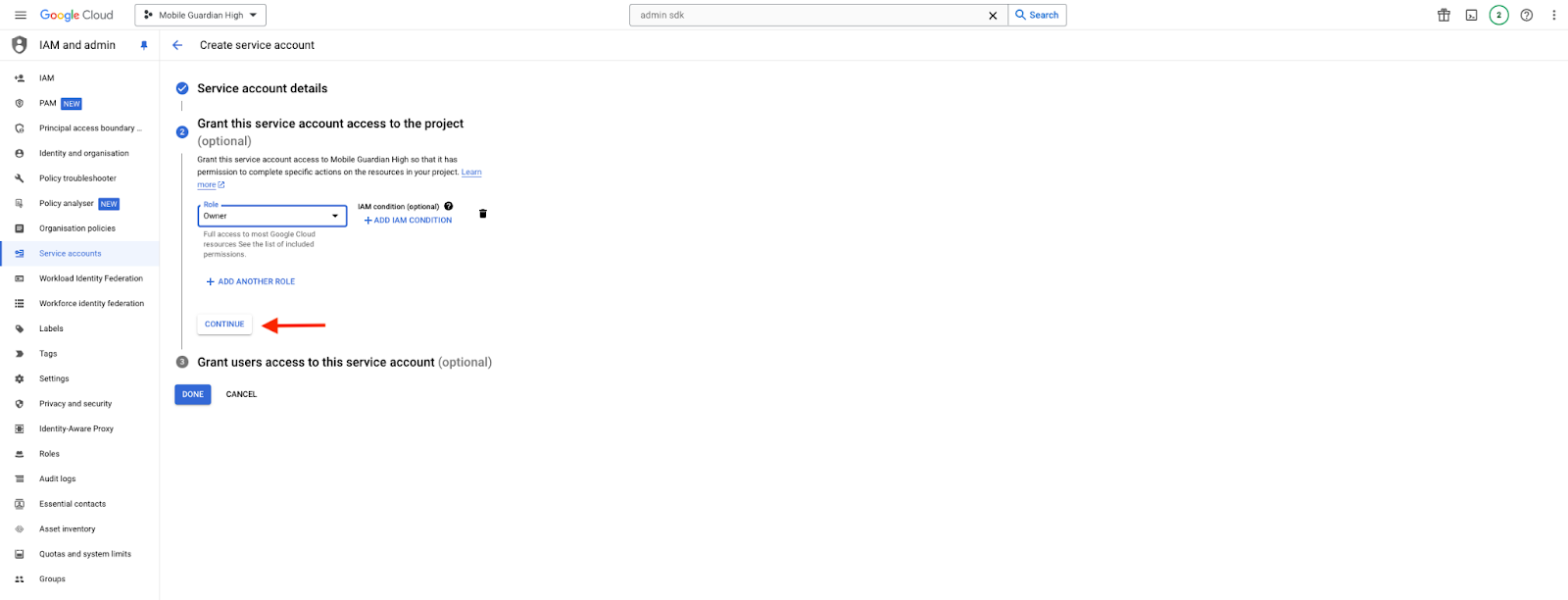The width and height of the screenshot is (1568, 600).
Task: Open the gift free trial icon
Action: [1444, 15]
